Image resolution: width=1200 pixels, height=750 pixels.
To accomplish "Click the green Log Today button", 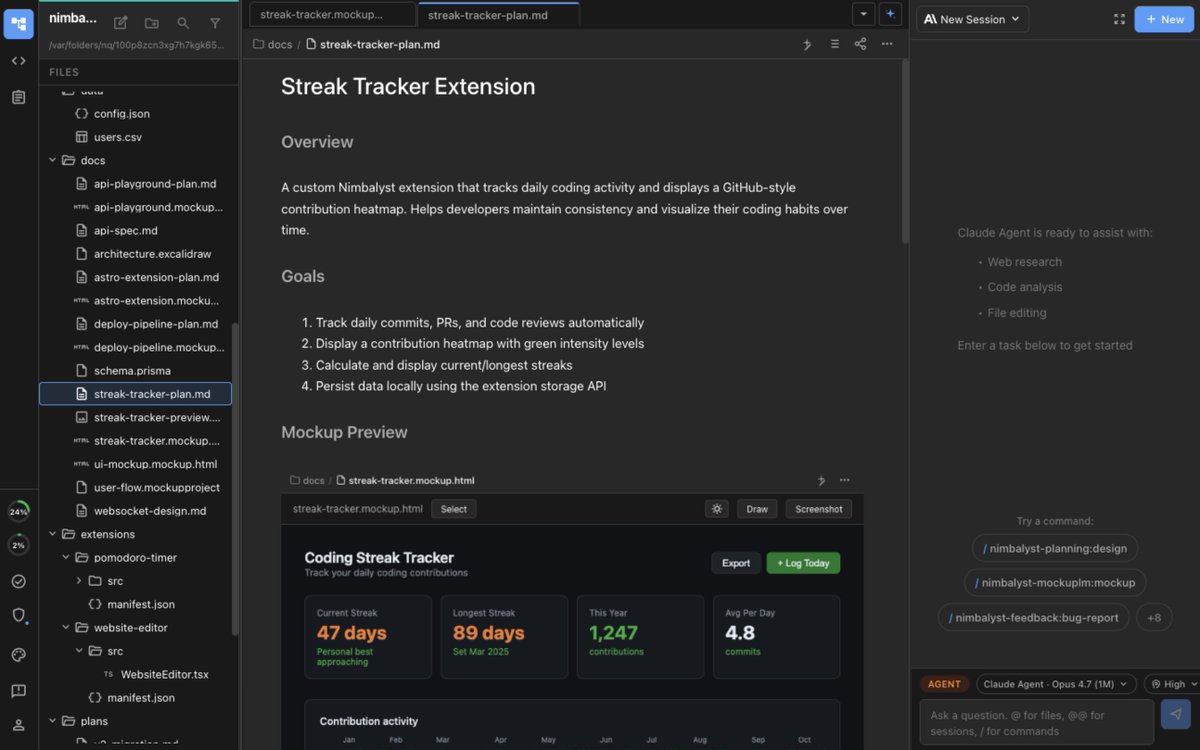I will coord(803,563).
